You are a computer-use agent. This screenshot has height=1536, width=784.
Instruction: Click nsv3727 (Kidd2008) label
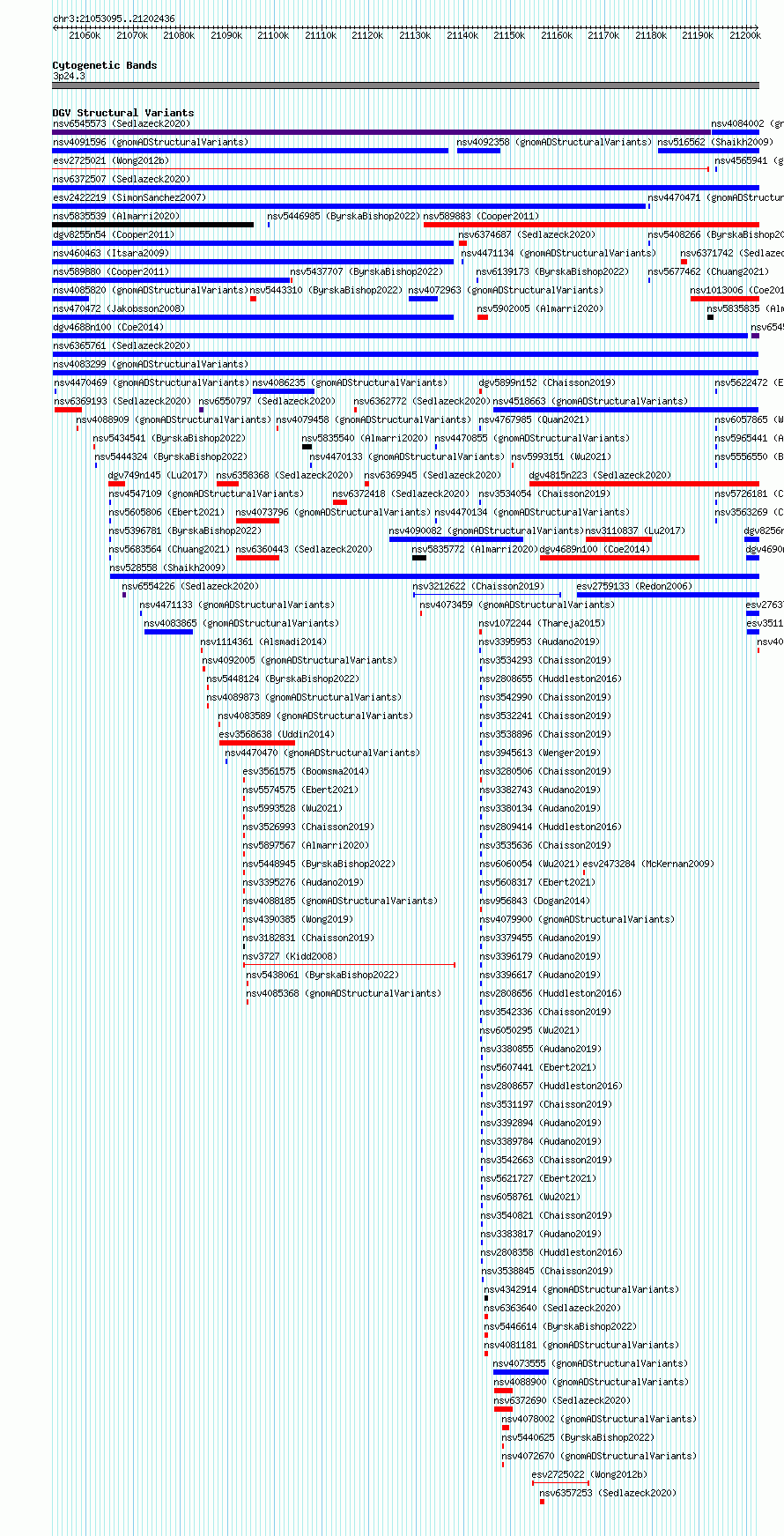pos(289,956)
